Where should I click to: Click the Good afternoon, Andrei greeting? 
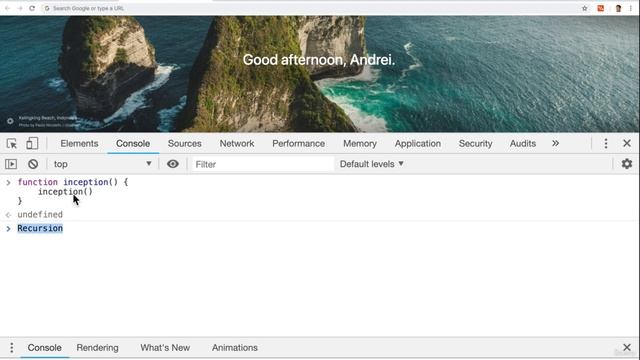(x=319, y=60)
